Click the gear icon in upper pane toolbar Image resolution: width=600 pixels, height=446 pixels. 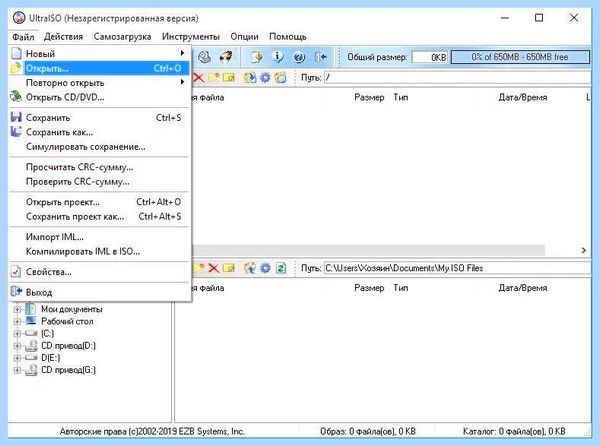tap(265, 78)
